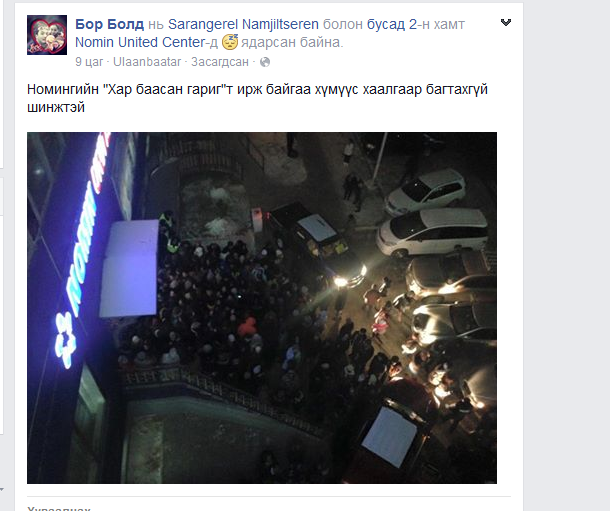Open the Ulaanbaatar location link

(147, 62)
